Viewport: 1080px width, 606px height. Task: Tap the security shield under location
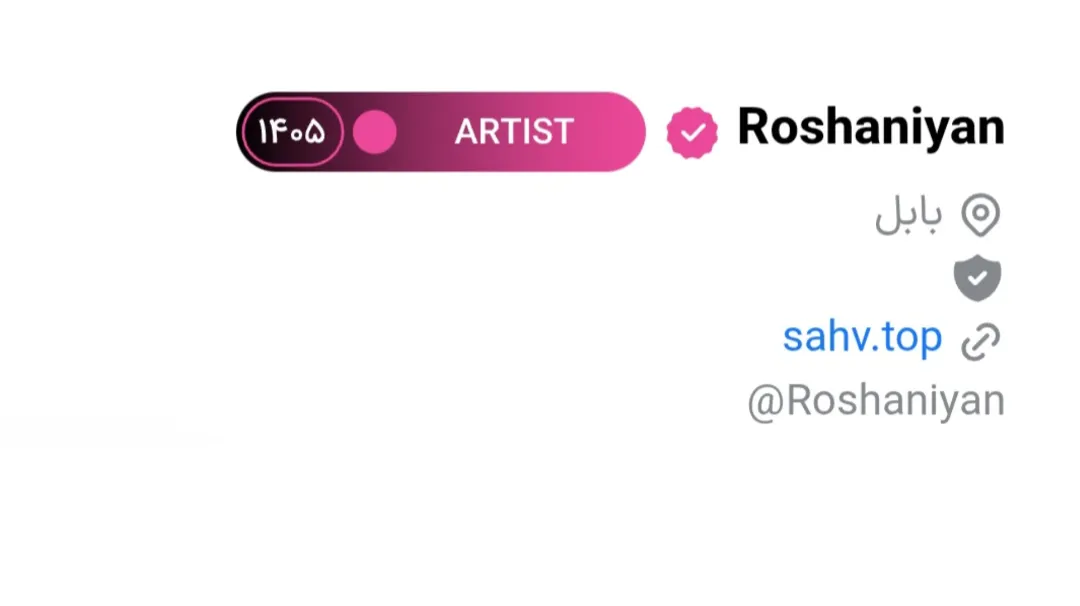[977, 278]
